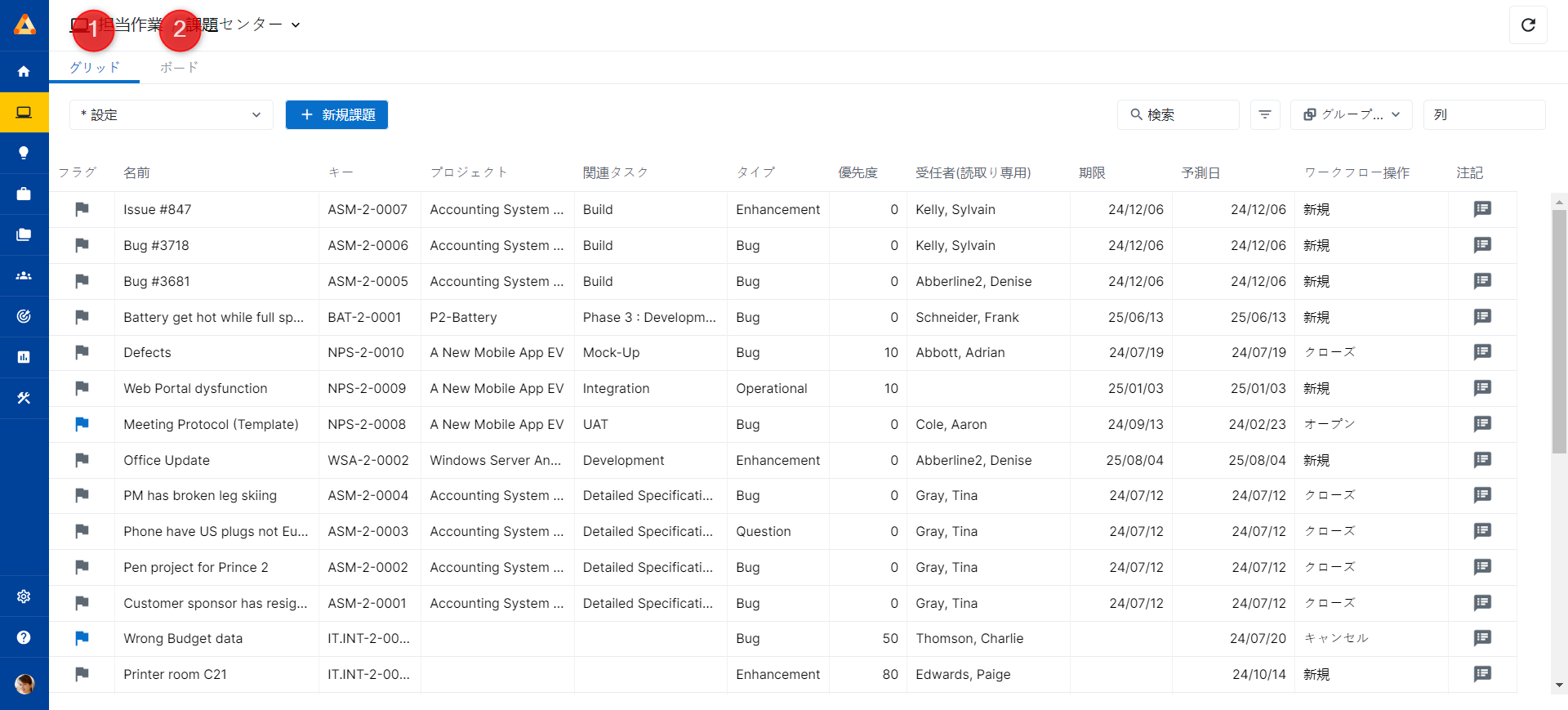Toggle flag for Meeting Protocol (Template)
This screenshot has width=1568, height=710.
[x=82, y=424]
